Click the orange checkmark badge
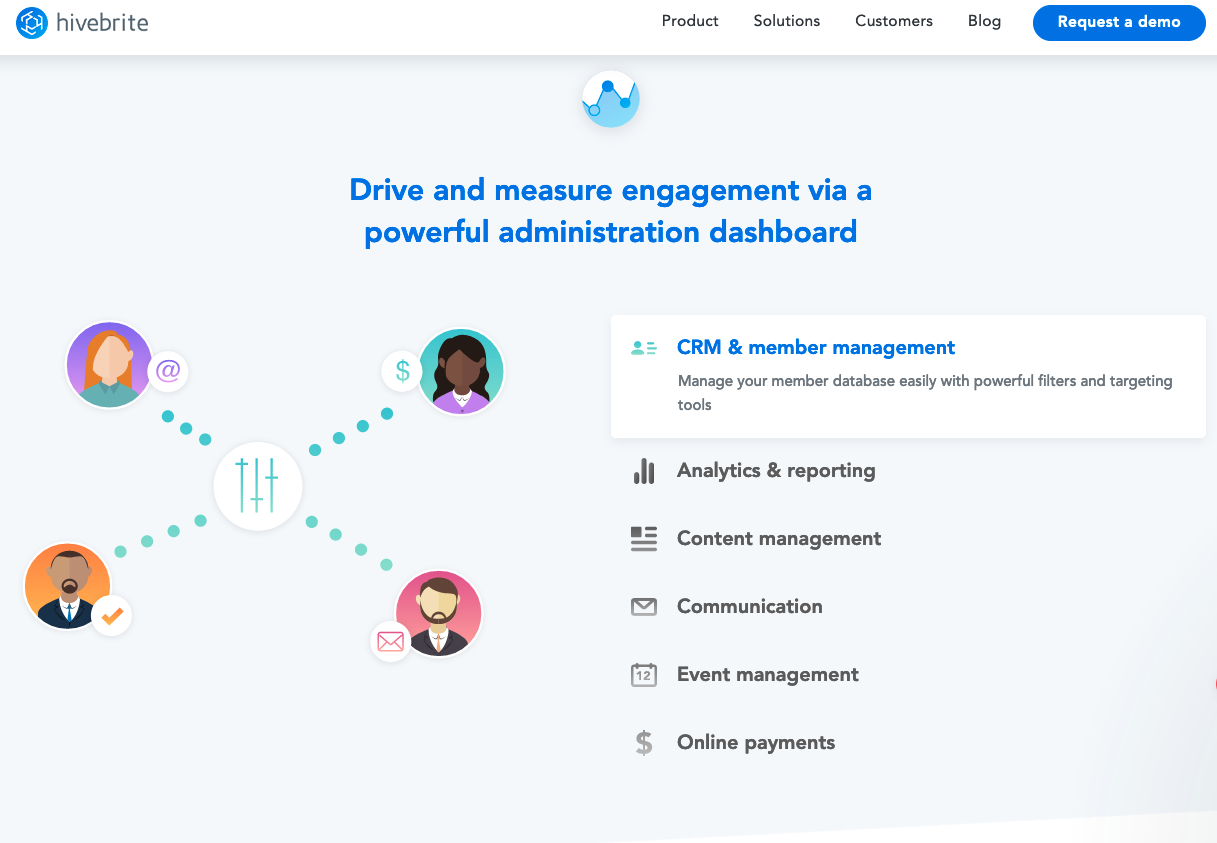Image resolution: width=1217 pixels, height=843 pixels. coord(112,616)
